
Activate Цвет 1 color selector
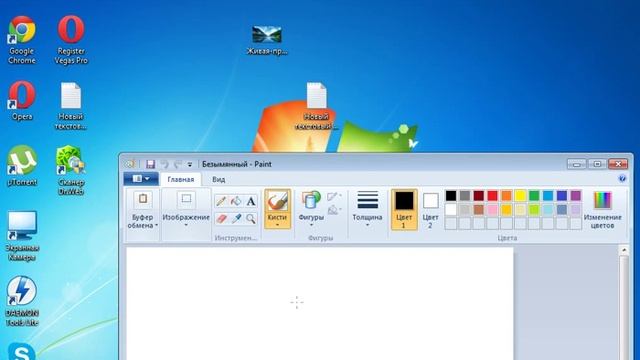click(404, 210)
